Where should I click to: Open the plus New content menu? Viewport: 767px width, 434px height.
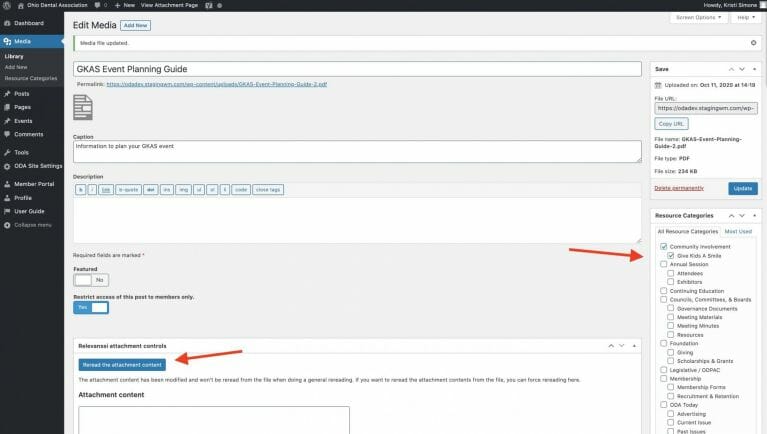125,5
